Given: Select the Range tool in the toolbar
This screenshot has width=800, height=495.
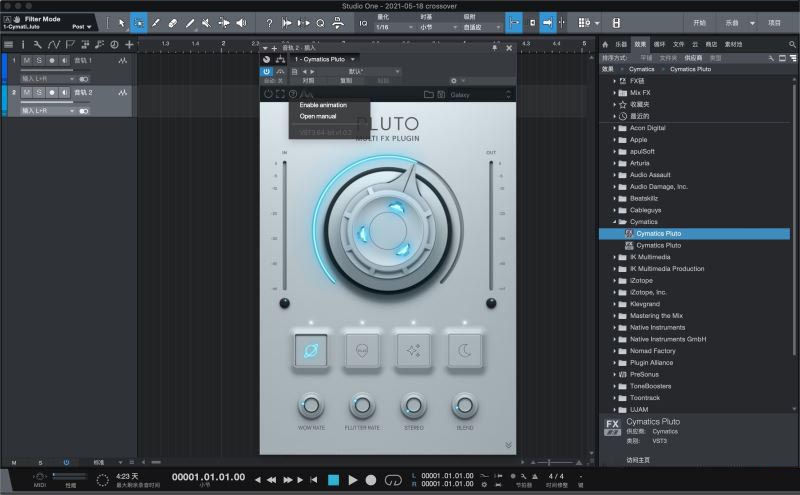Looking at the screenshot, I should [x=138, y=23].
